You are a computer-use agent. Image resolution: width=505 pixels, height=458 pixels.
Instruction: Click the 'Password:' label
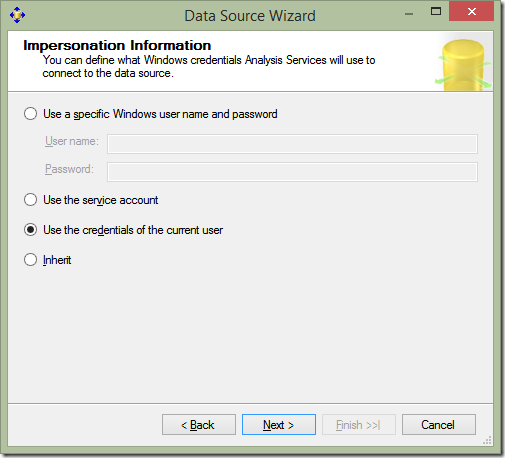pyautogui.click(x=69, y=169)
